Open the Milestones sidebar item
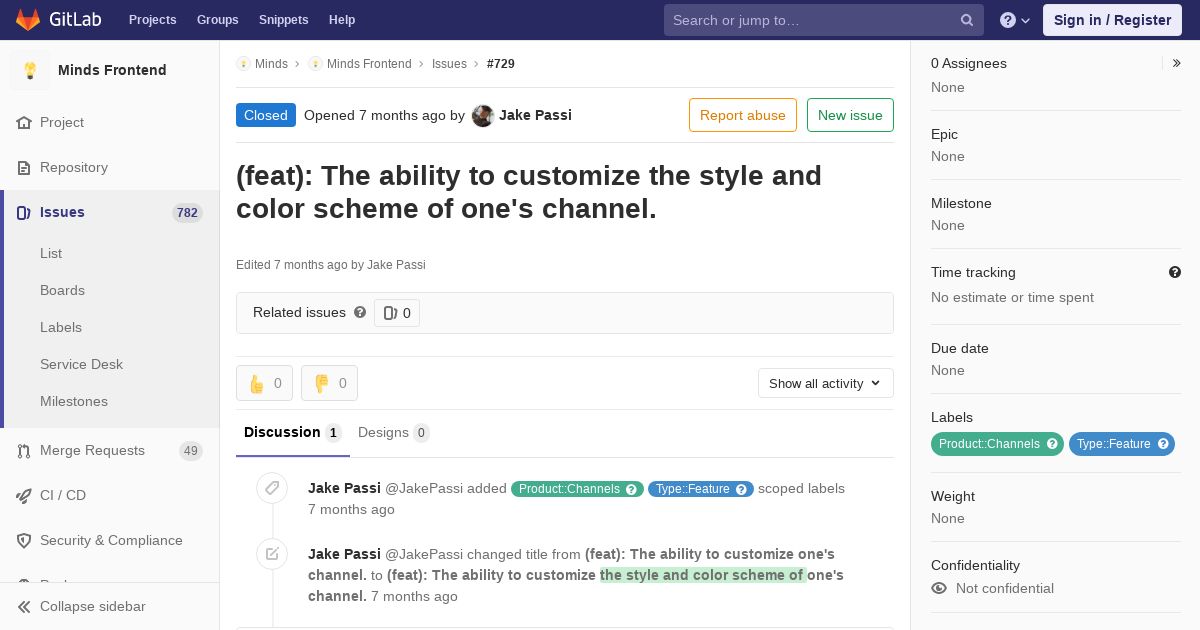 click(x=74, y=401)
